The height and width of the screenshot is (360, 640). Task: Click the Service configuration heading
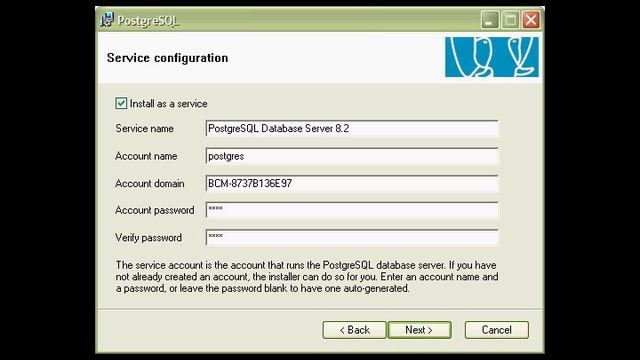167,58
